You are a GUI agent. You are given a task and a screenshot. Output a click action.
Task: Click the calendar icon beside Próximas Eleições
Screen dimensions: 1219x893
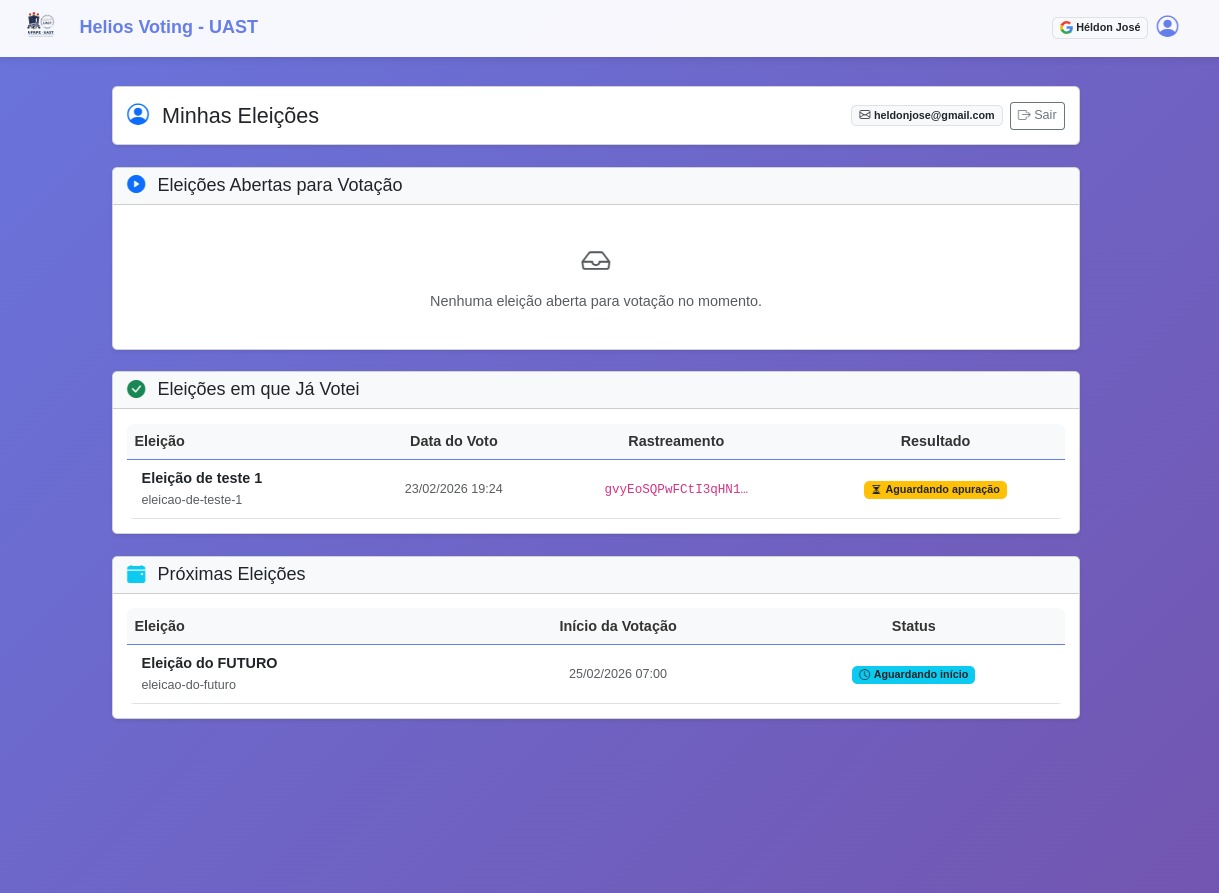point(136,574)
